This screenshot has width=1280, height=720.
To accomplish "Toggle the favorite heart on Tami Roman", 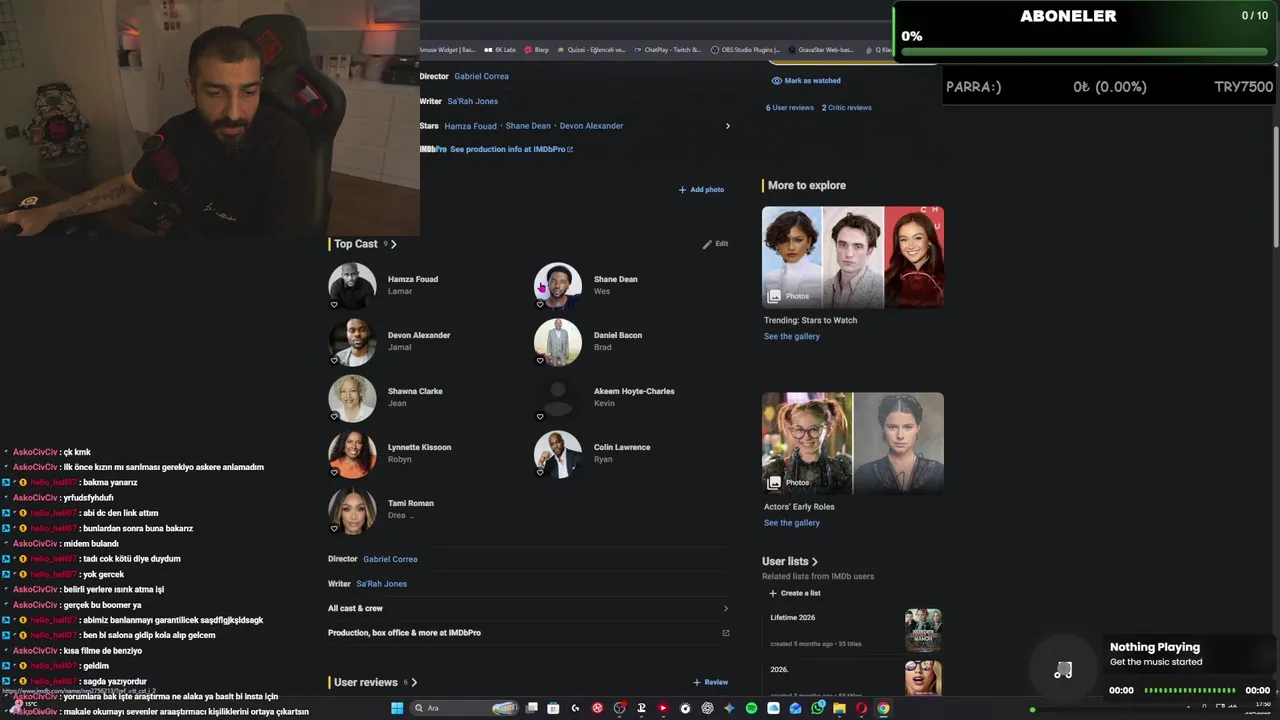I will (334, 529).
